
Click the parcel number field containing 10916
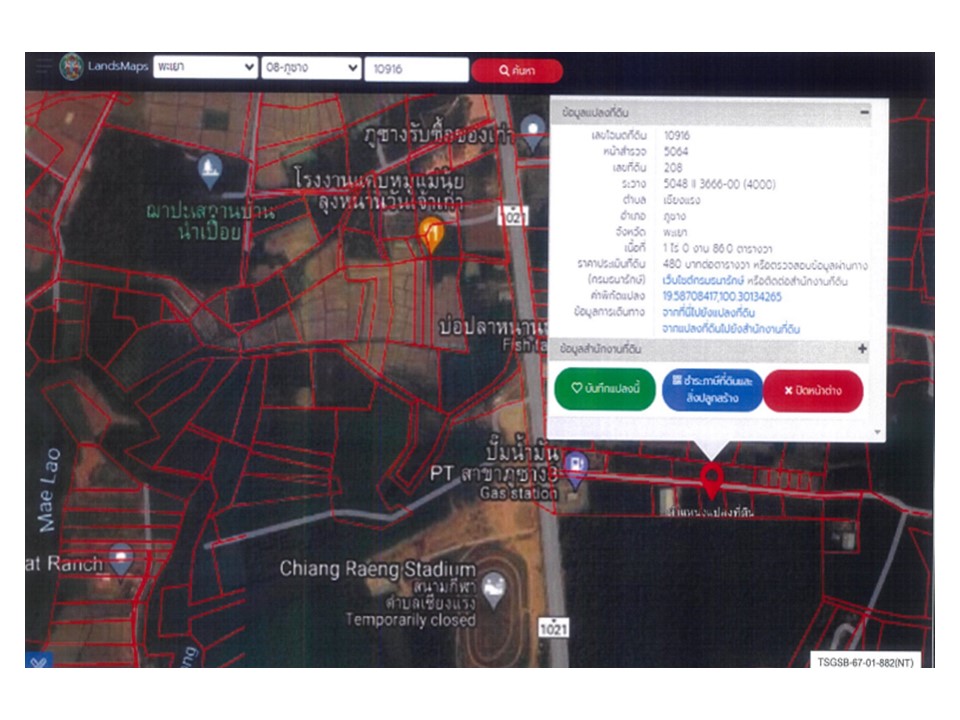[416, 70]
